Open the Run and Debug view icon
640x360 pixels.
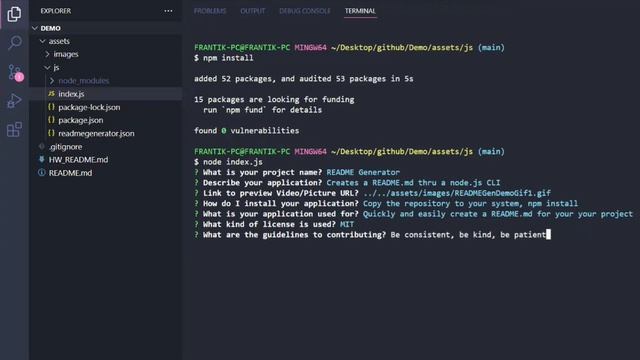14,101
